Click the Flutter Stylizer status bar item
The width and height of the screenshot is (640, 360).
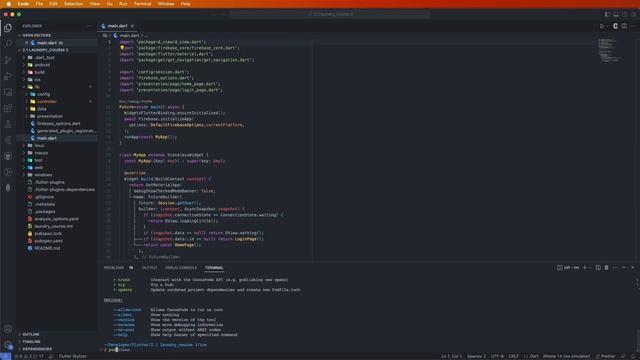click(72, 356)
